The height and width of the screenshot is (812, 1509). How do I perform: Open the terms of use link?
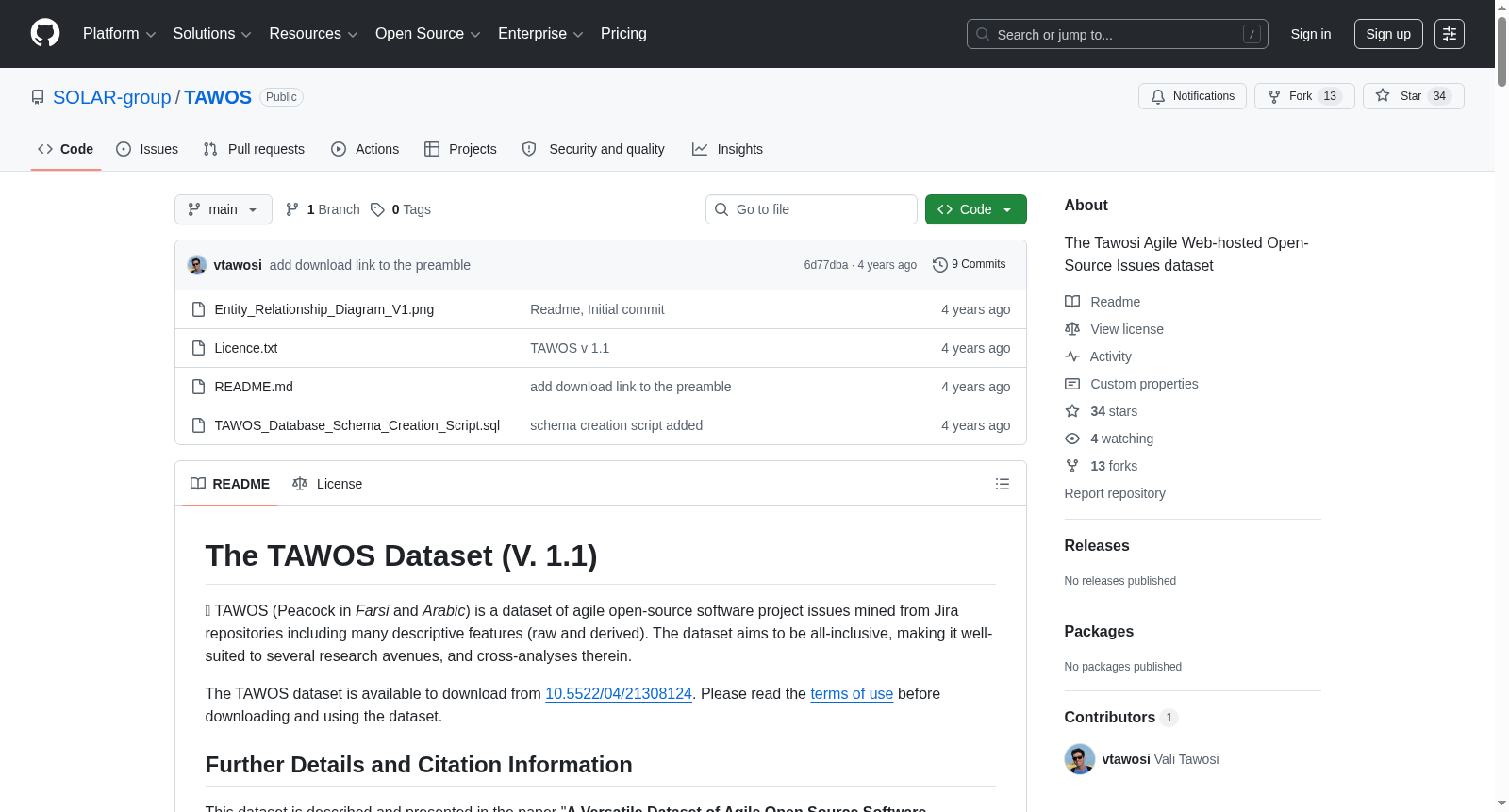852,693
